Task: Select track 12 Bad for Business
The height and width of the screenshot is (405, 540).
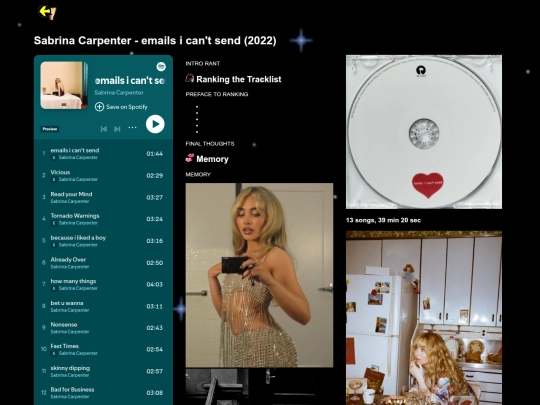Action: (x=103, y=393)
